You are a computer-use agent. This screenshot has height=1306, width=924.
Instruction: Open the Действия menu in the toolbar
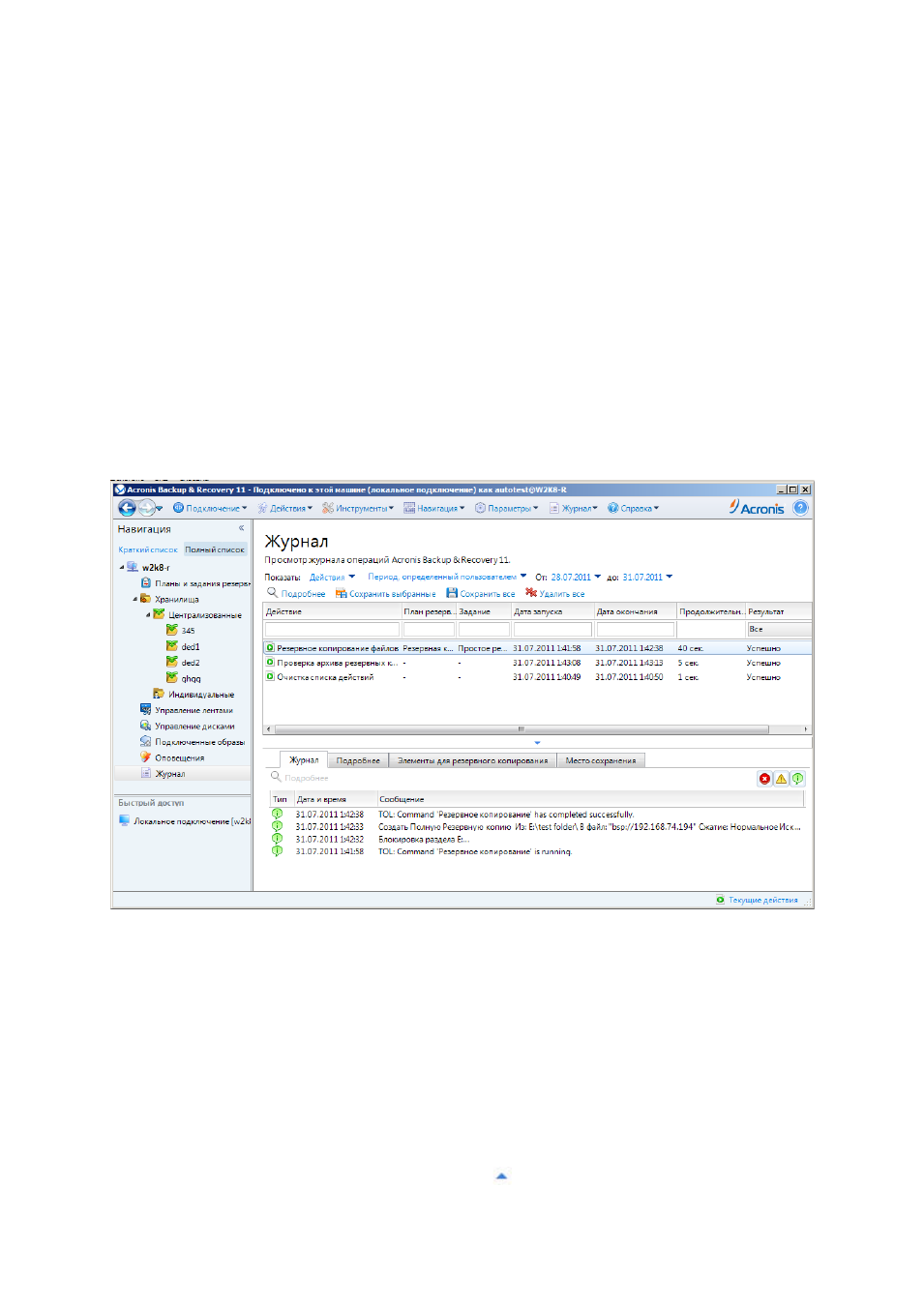[x=285, y=508]
